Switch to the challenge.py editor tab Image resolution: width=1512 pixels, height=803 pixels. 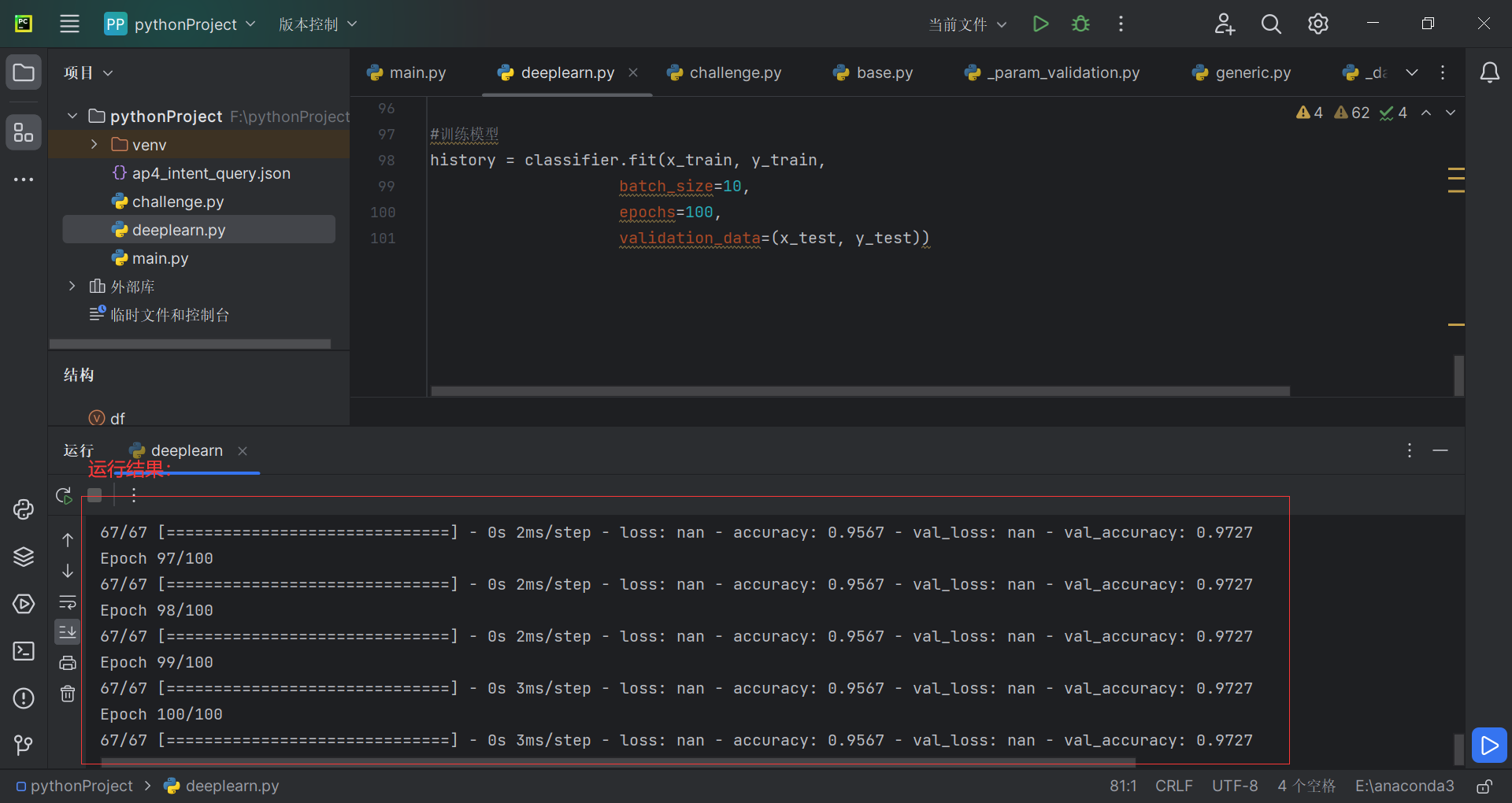(724, 72)
